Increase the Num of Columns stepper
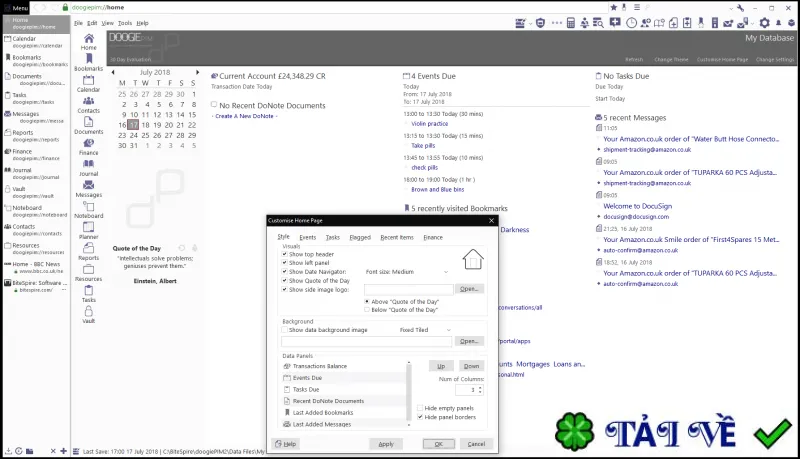Screen dimensions: 800x459 tap(480, 388)
